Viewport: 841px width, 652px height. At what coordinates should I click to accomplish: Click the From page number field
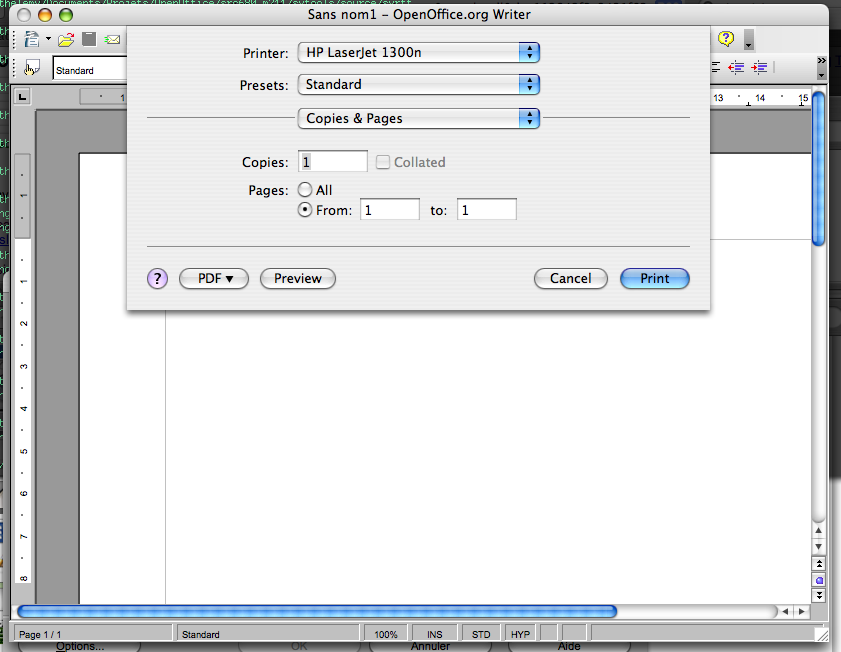[390, 210]
